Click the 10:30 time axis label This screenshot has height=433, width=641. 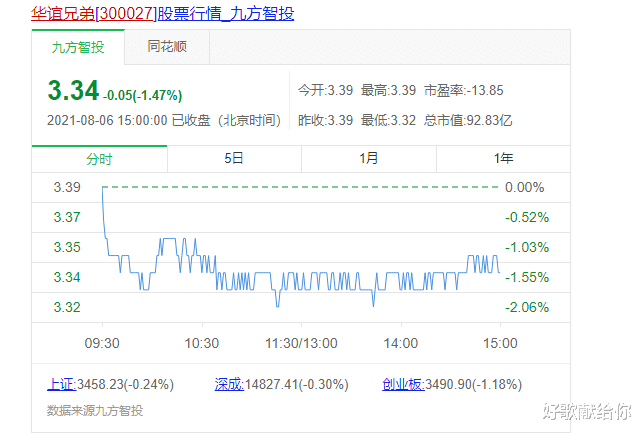click(x=202, y=343)
